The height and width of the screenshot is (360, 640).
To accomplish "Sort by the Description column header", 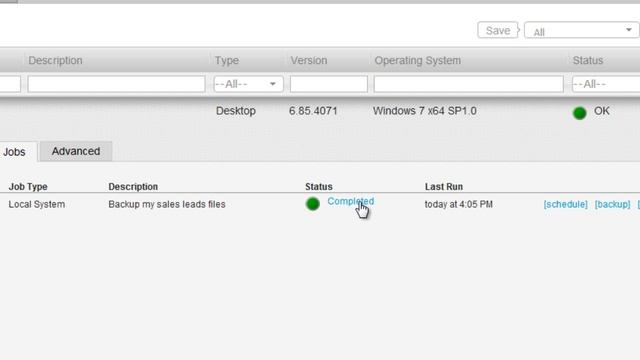I will (x=55, y=60).
